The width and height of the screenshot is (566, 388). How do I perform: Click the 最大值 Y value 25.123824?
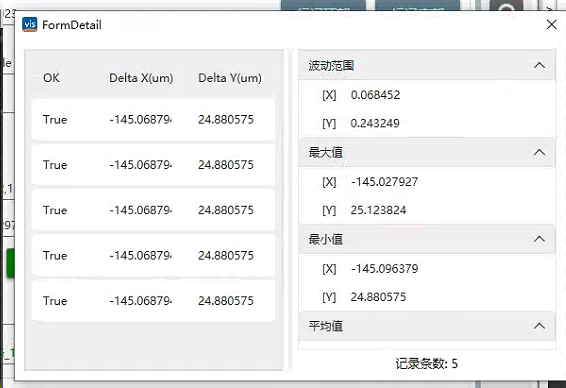tap(378, 210)
